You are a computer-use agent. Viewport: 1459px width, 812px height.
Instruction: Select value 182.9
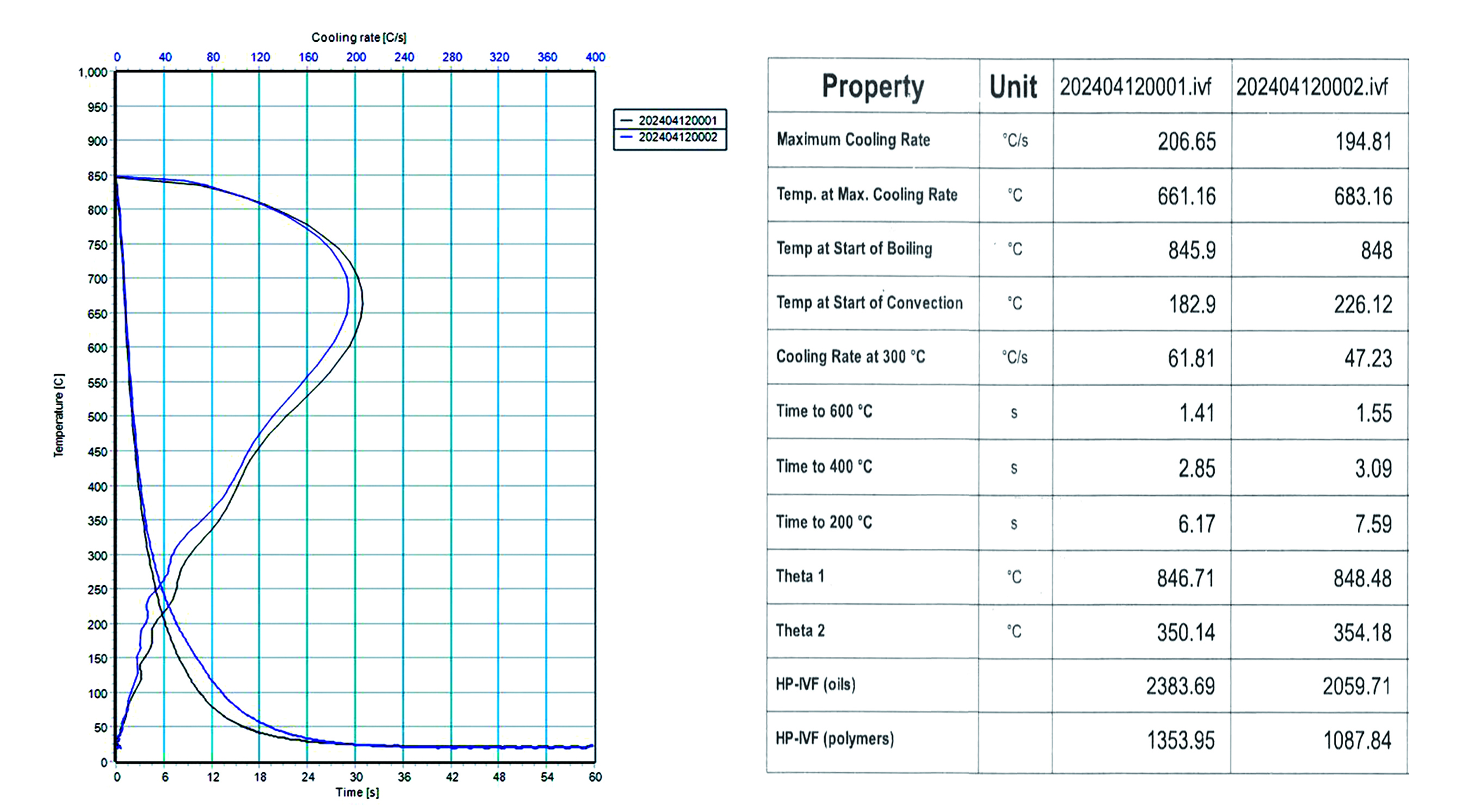click(1192, 304)
